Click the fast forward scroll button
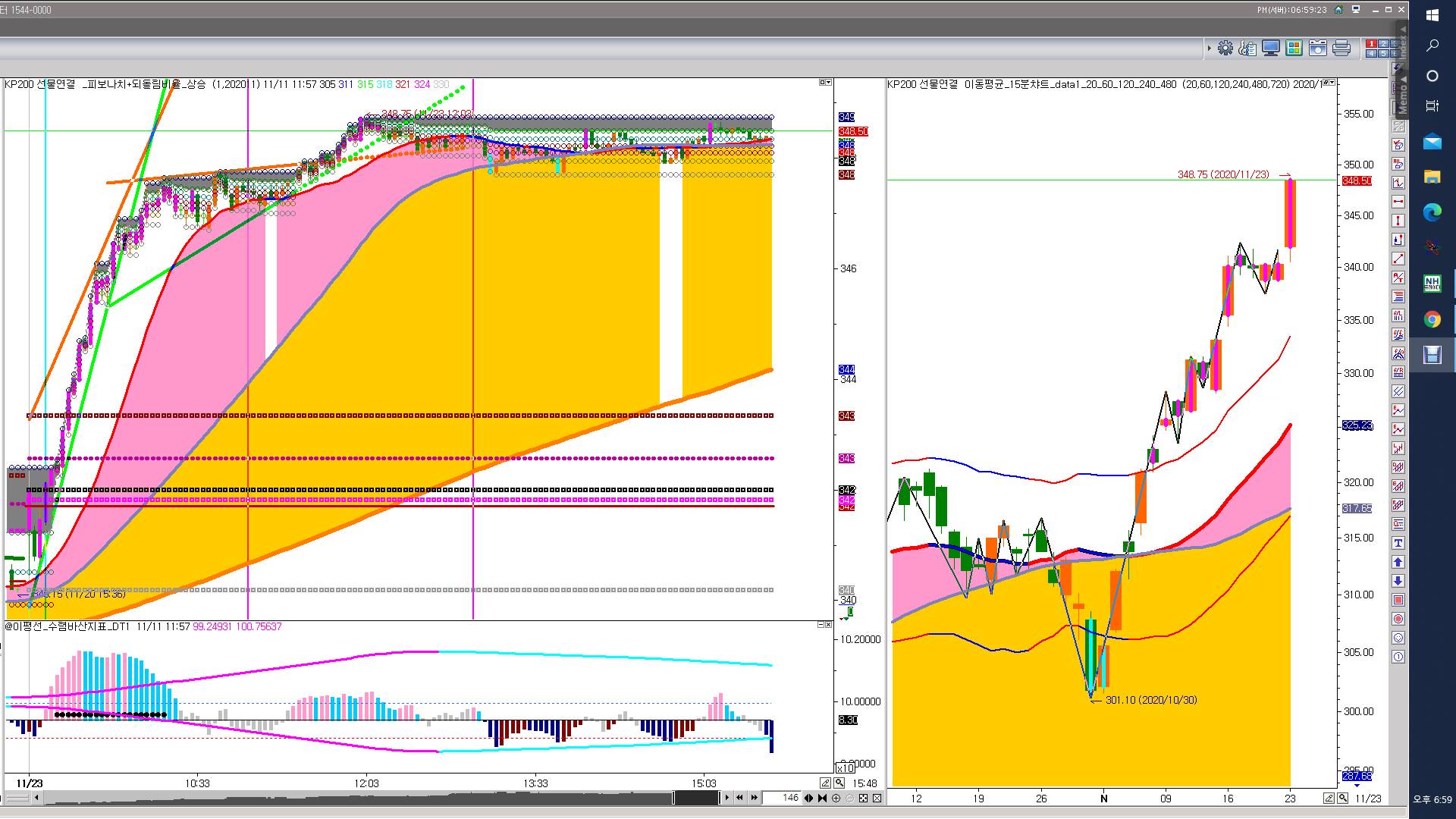Viewport: 1456px width, 819px height. [x=754, y=798]
